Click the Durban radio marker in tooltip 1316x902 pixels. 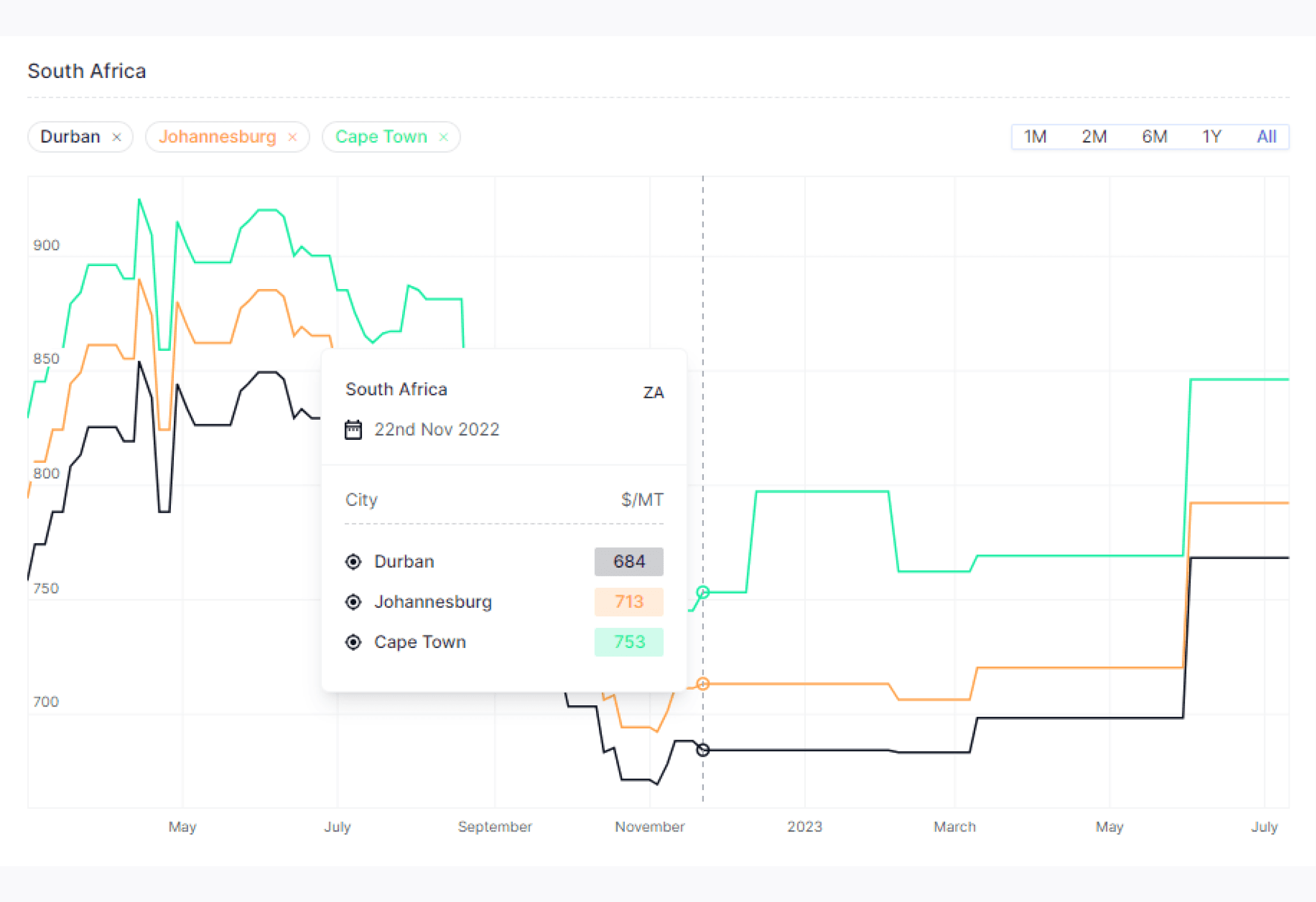coord(353,561)
